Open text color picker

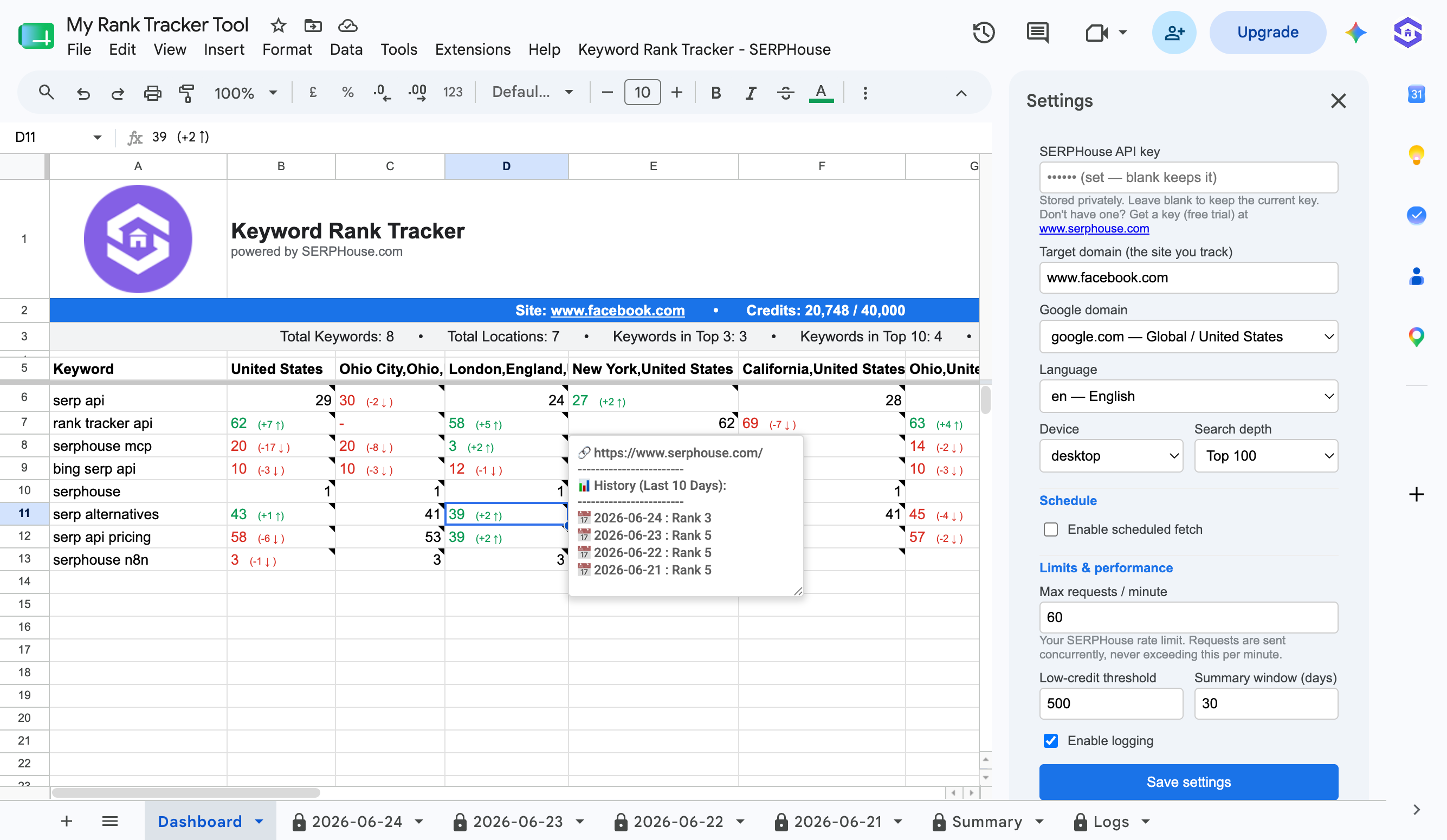pyautogui.click(x=821, y=93)
